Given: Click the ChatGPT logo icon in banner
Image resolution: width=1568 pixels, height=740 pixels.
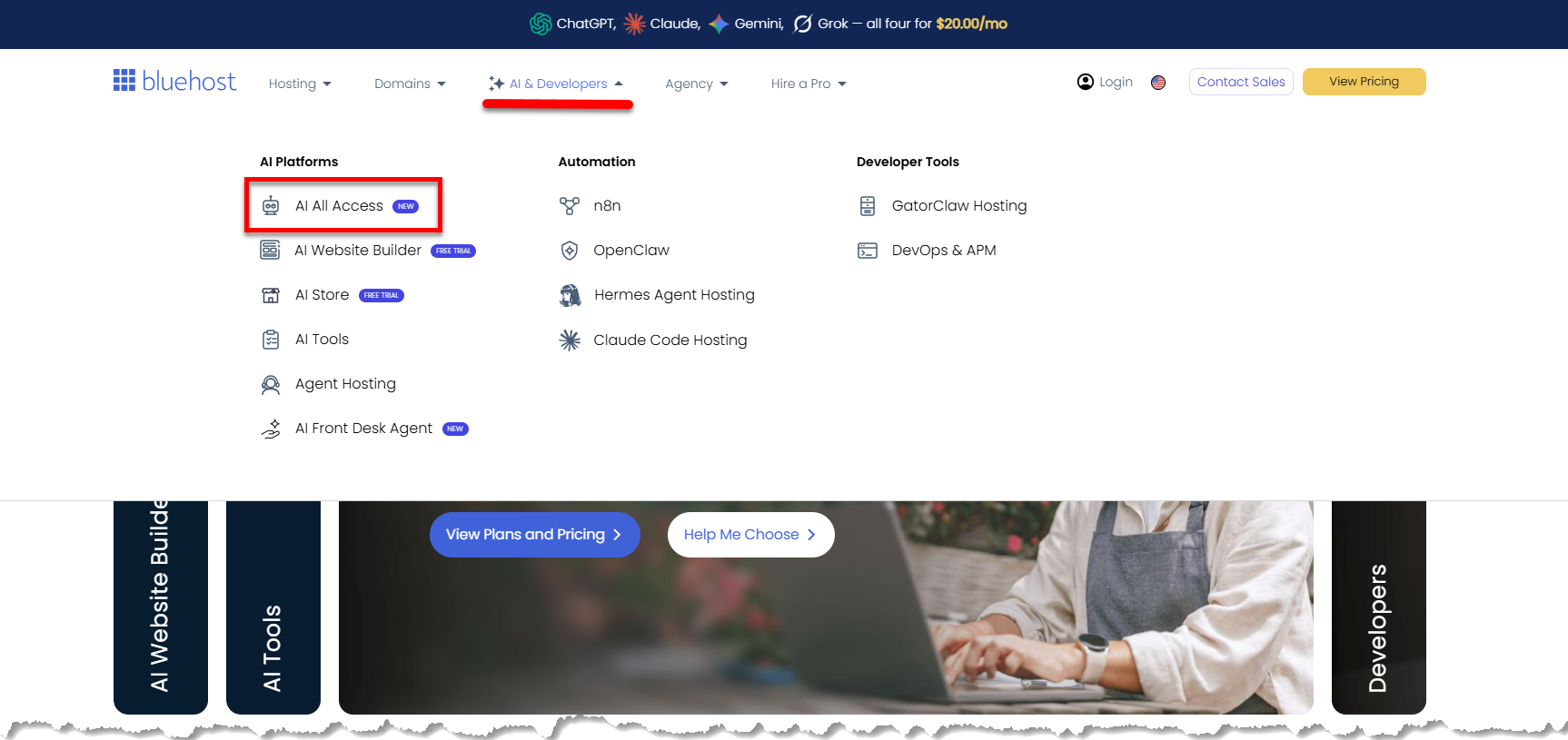Looking at the screenshot, I should point(541,24).
